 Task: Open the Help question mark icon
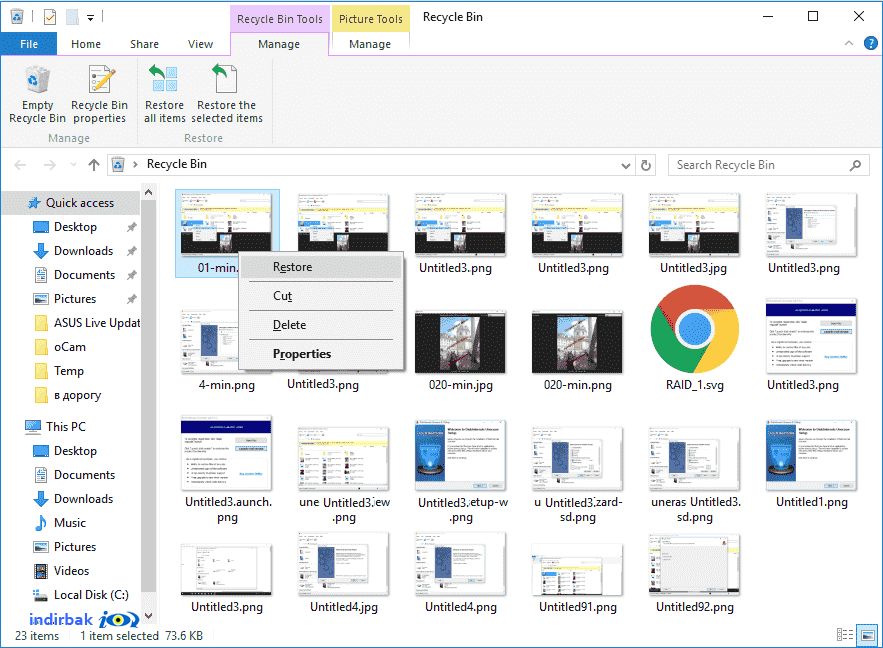coord(871,43)
